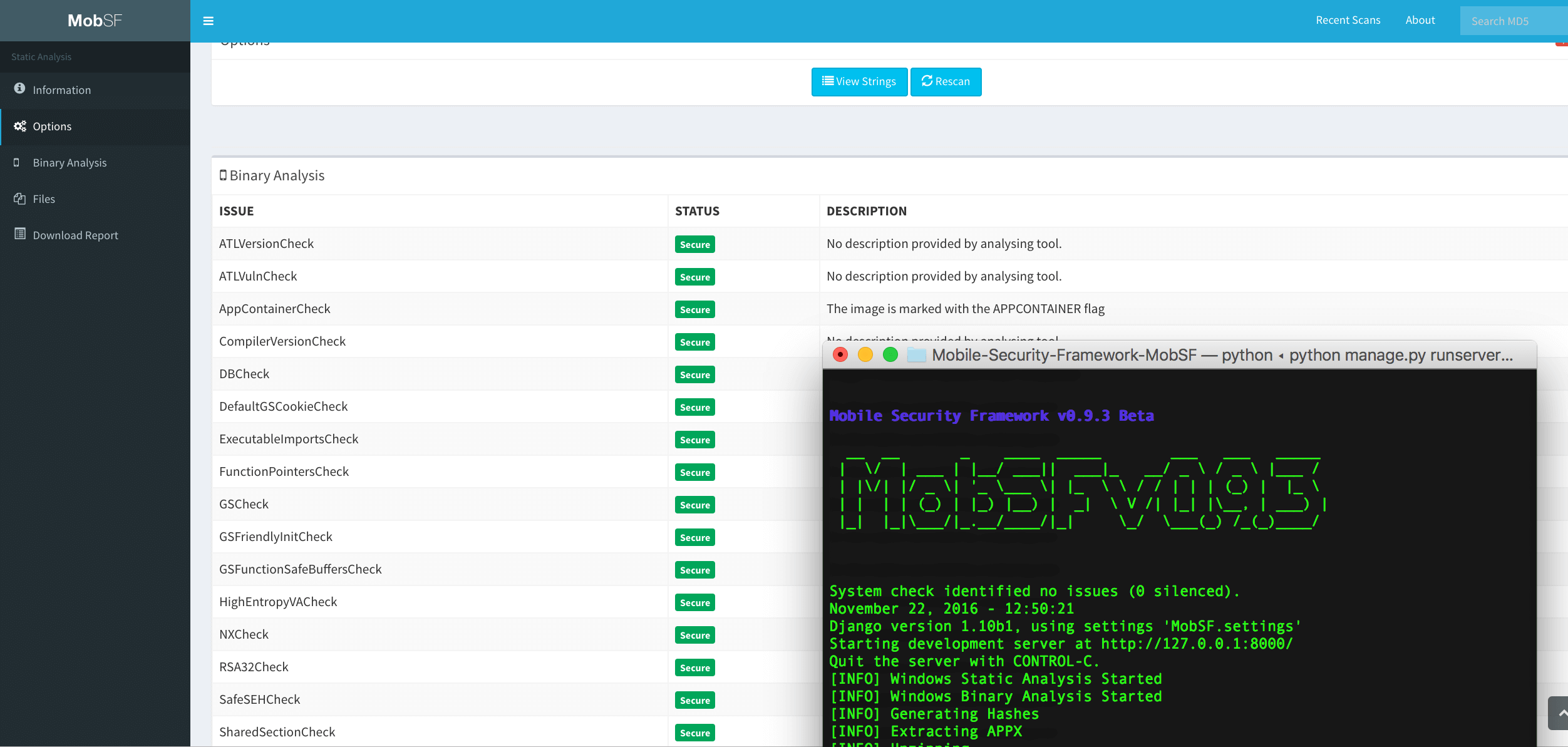The height and width of the screenshot is (747, 1568).
Task: Open the About page link
Action: click(1420, 20)
